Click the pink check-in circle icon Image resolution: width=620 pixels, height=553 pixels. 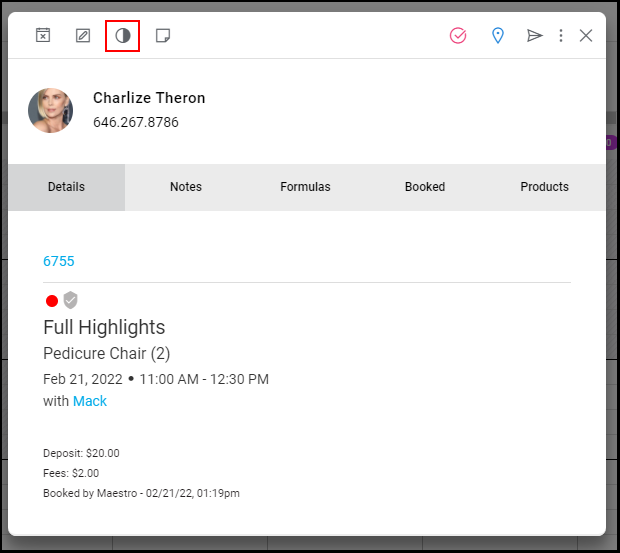[458, 36]
